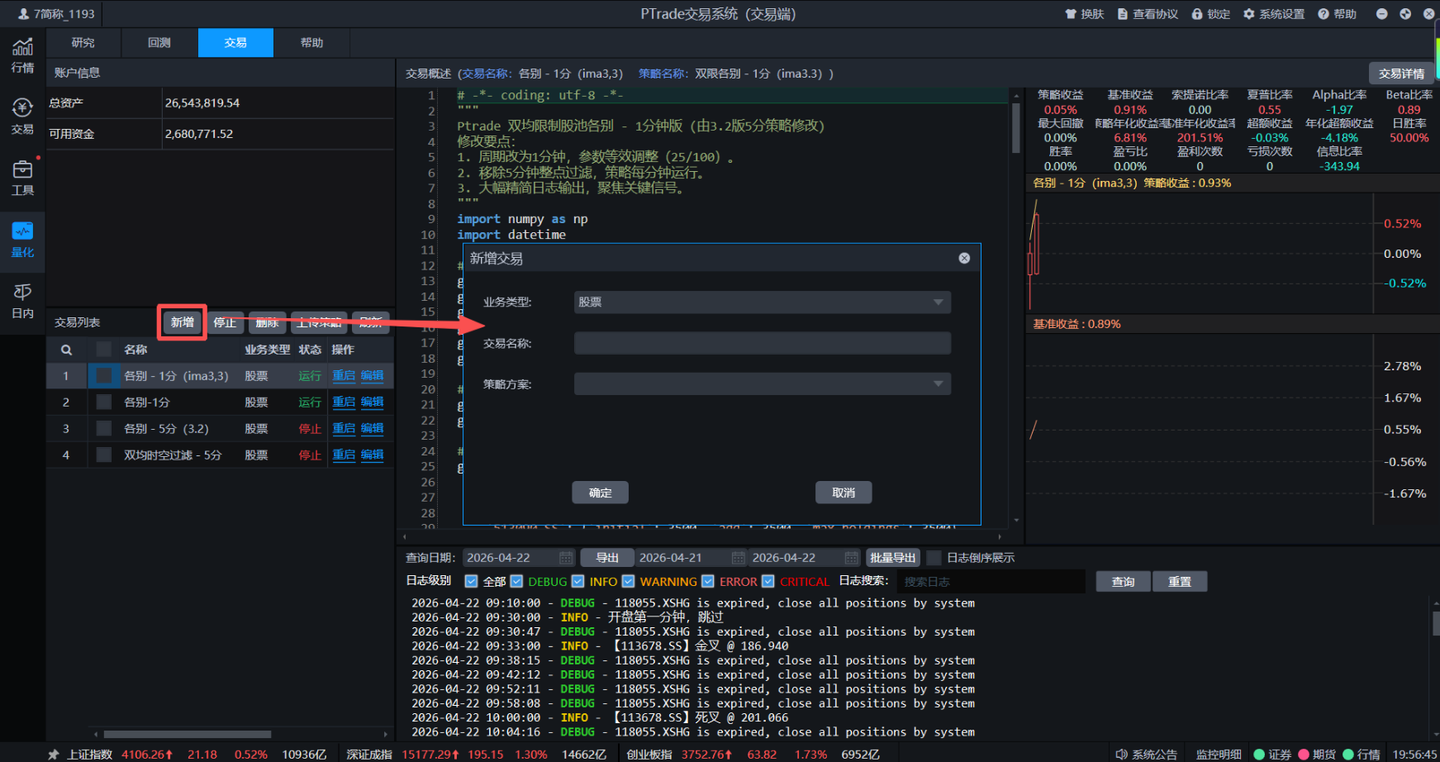Uncheck the DEBUG log level checkbox
The height and width of the screenshot is (762, 1440).
coord(517,581)
